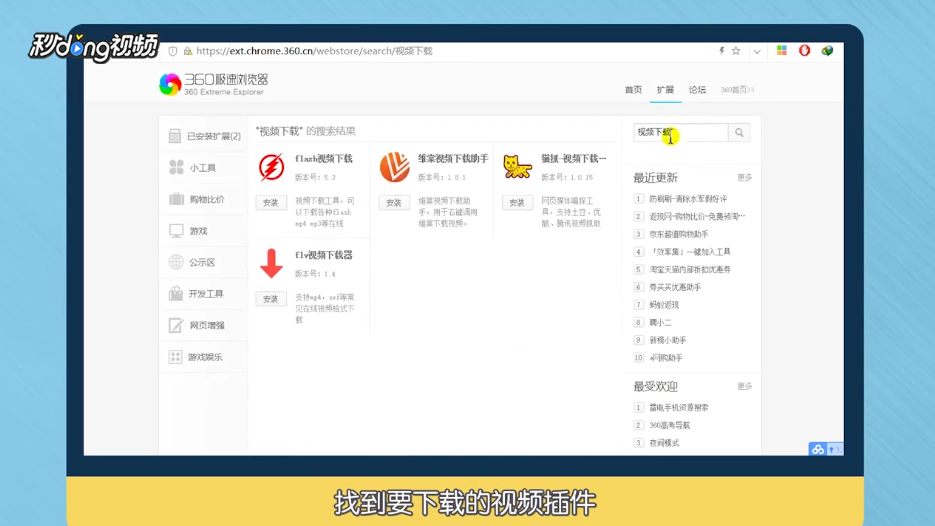935x526 pixels.
Task: Click the 公示区 globe icon
Action: pos(176,262)
